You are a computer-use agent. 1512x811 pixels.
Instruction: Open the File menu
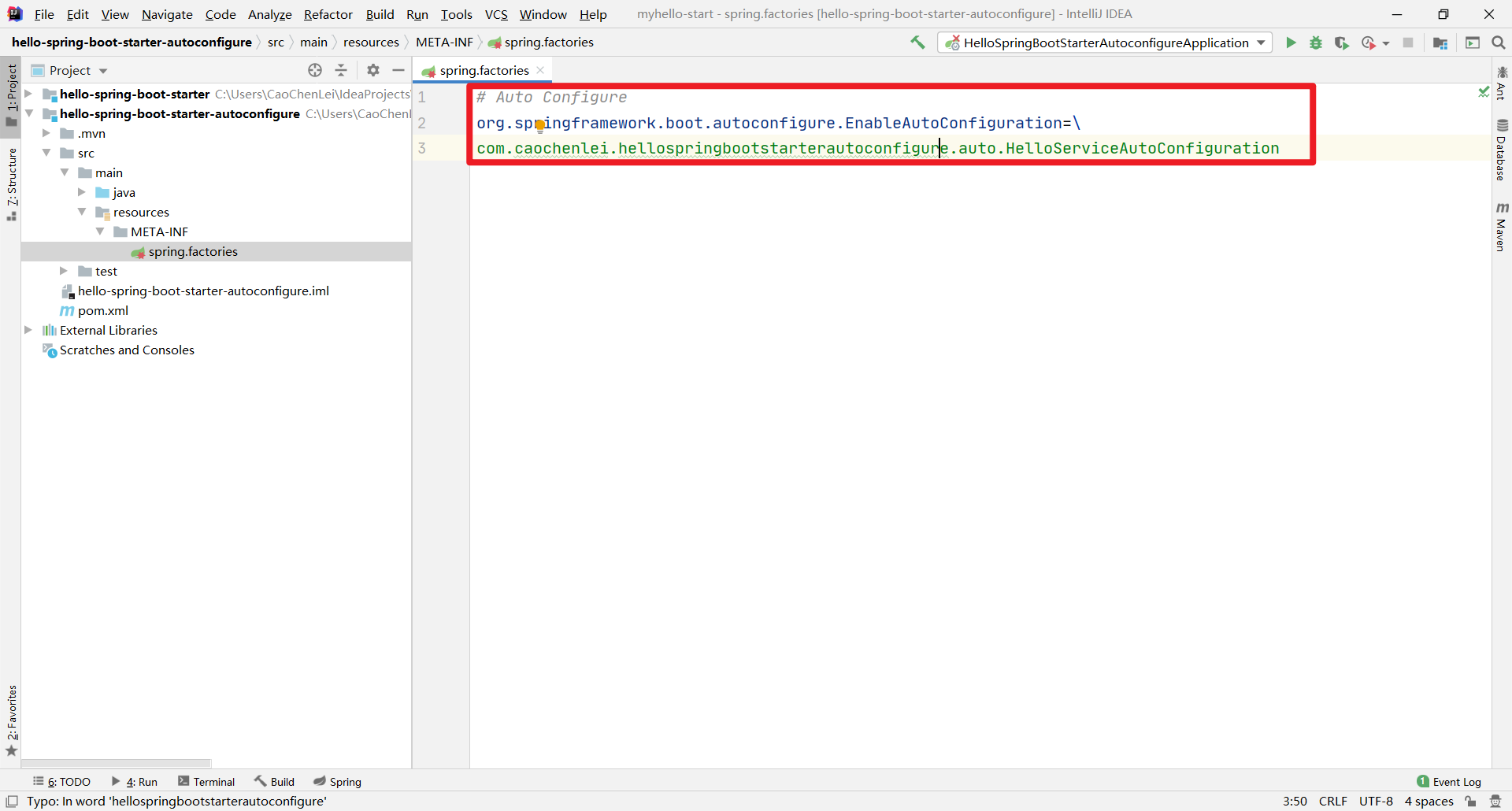pyautogui.click(x=44, y=14)
